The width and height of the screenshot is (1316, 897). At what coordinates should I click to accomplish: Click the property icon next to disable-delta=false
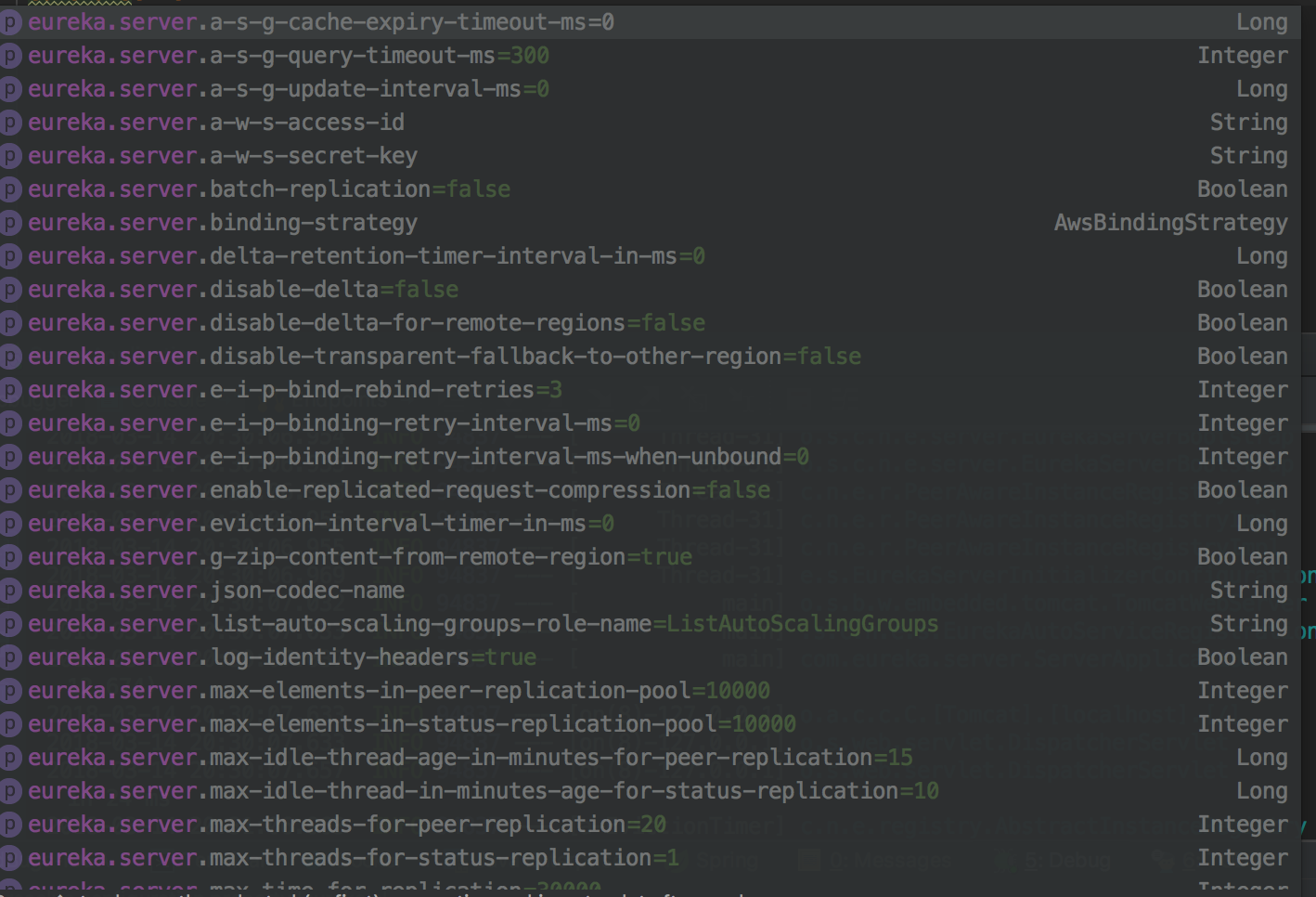coord(11,290)
